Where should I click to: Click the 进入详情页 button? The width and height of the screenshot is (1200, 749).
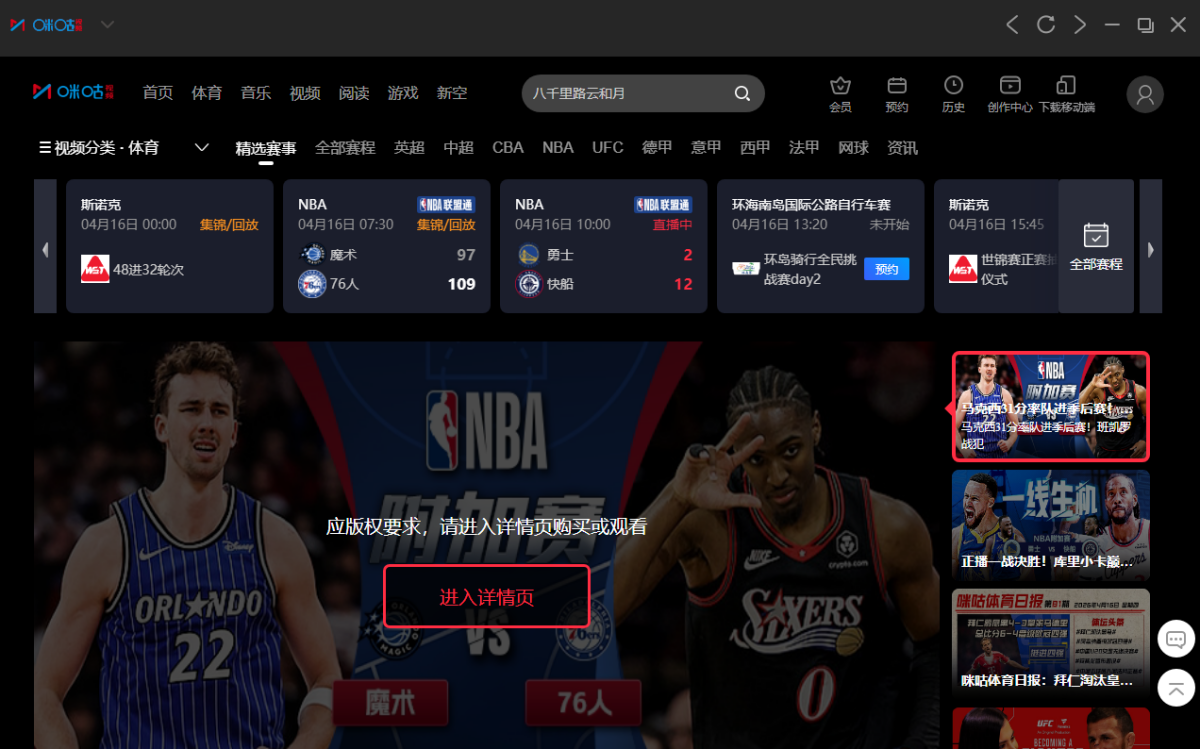pos(487,597)
